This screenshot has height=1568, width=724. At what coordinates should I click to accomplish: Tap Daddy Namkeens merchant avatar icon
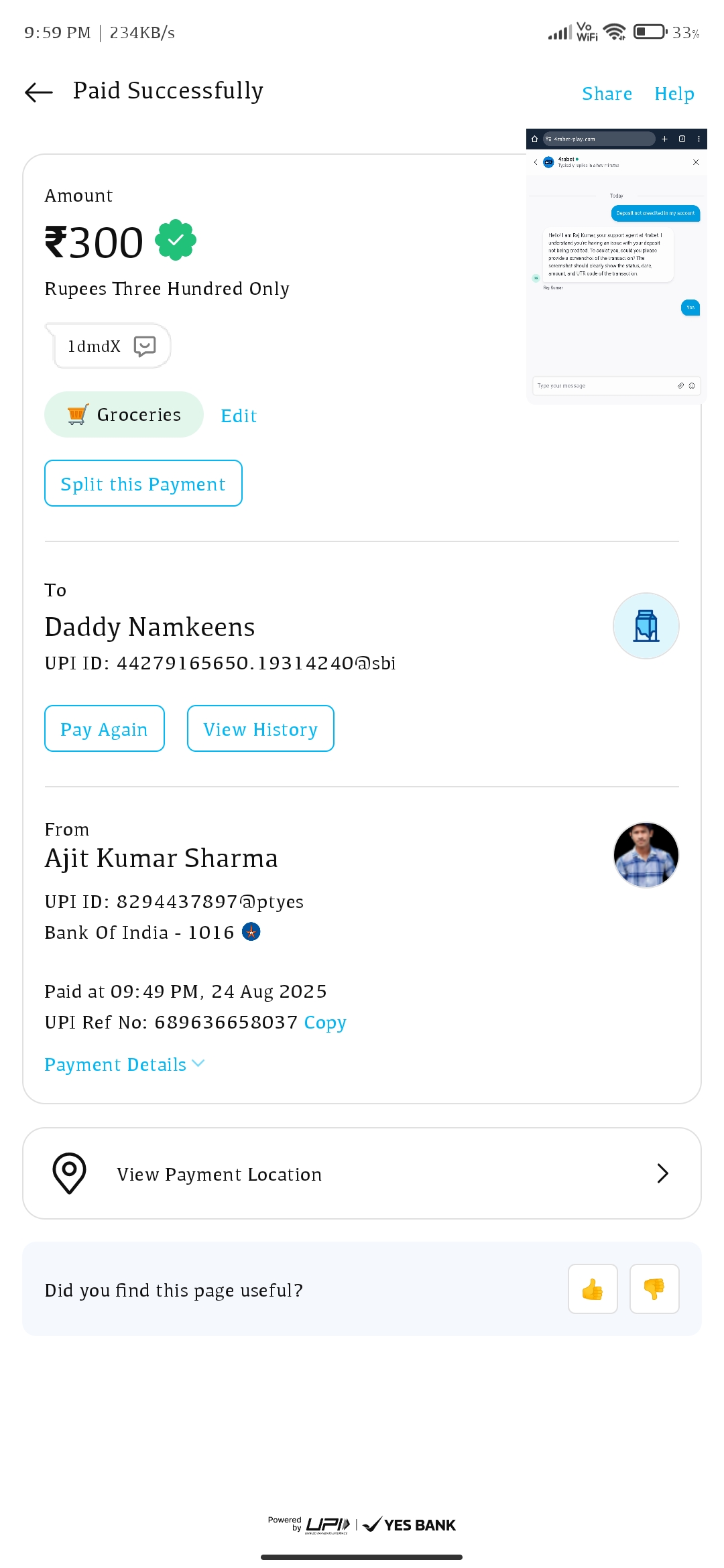coord(646,626)
